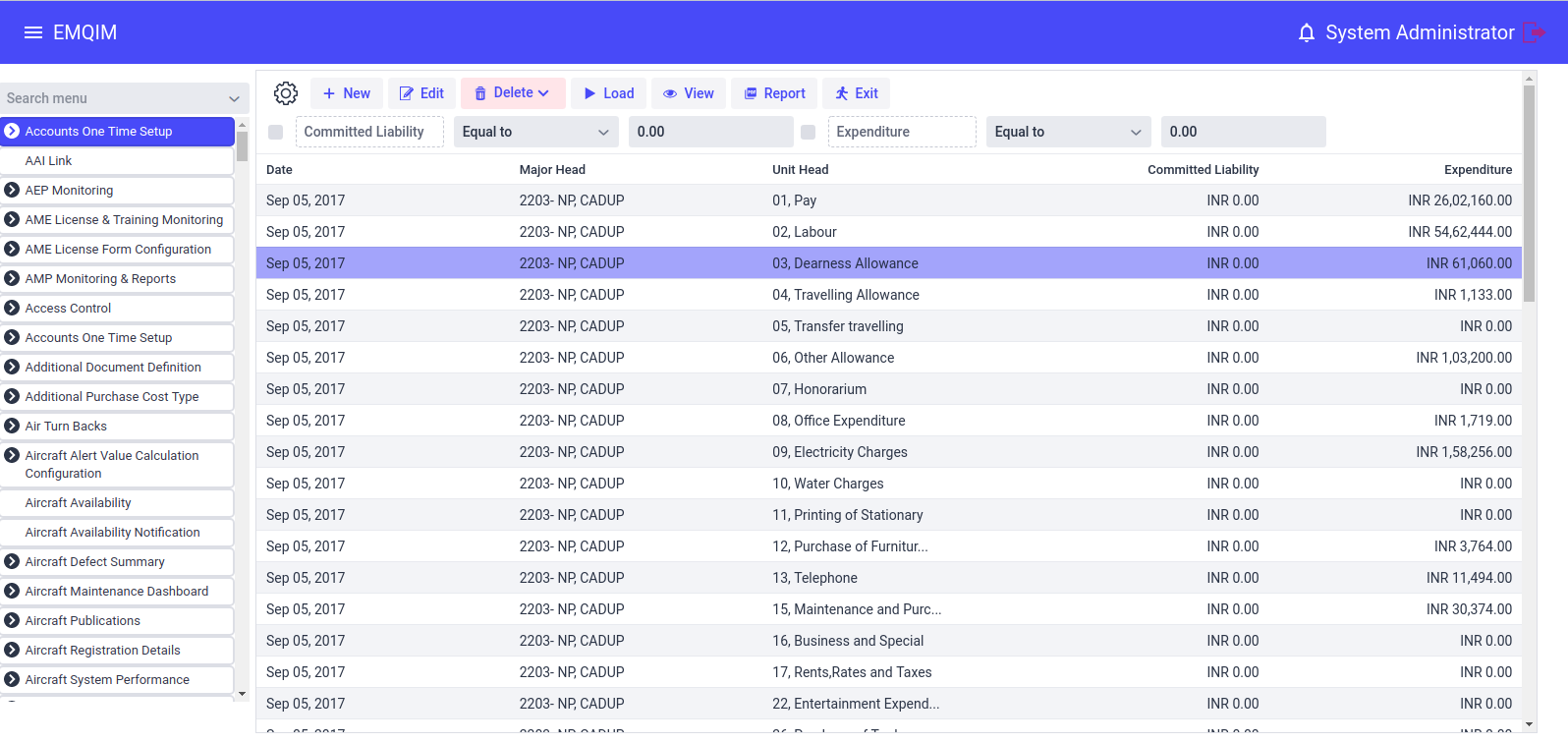
Task: Expand Aircraft Alert Value Calculation icon
Action: pyautogui.click(x=12, y=455)
